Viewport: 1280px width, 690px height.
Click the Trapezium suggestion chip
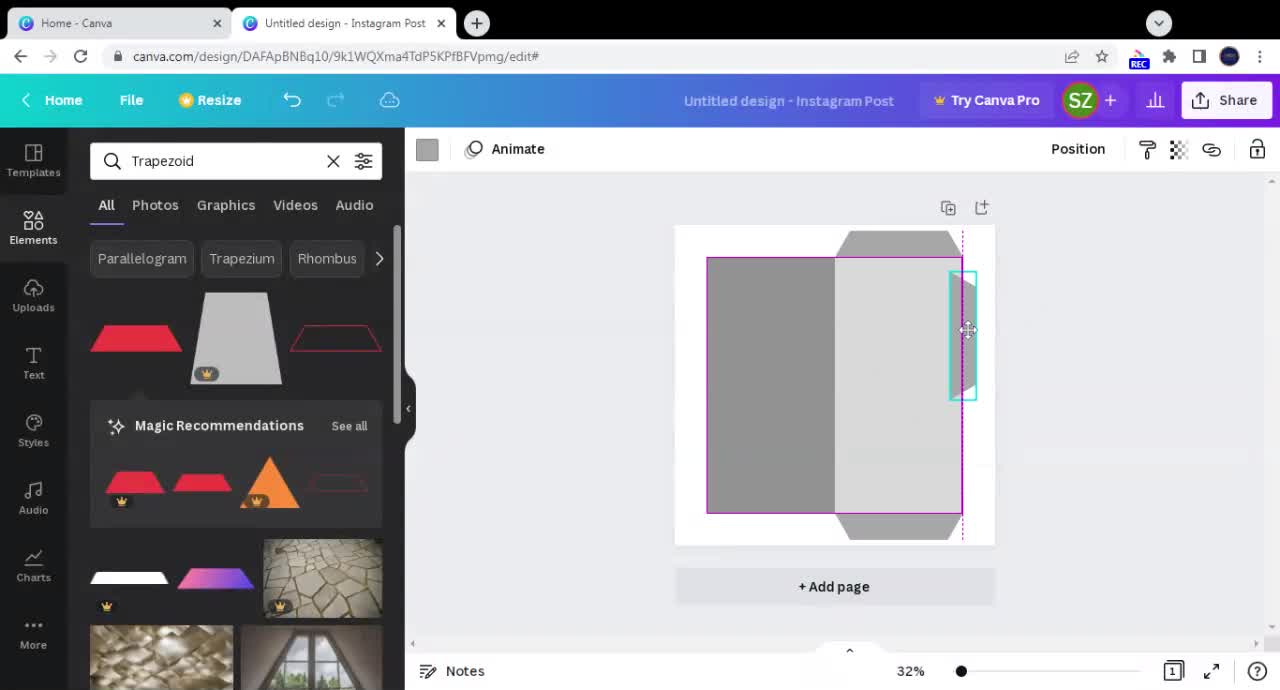(x=242, y=259)
